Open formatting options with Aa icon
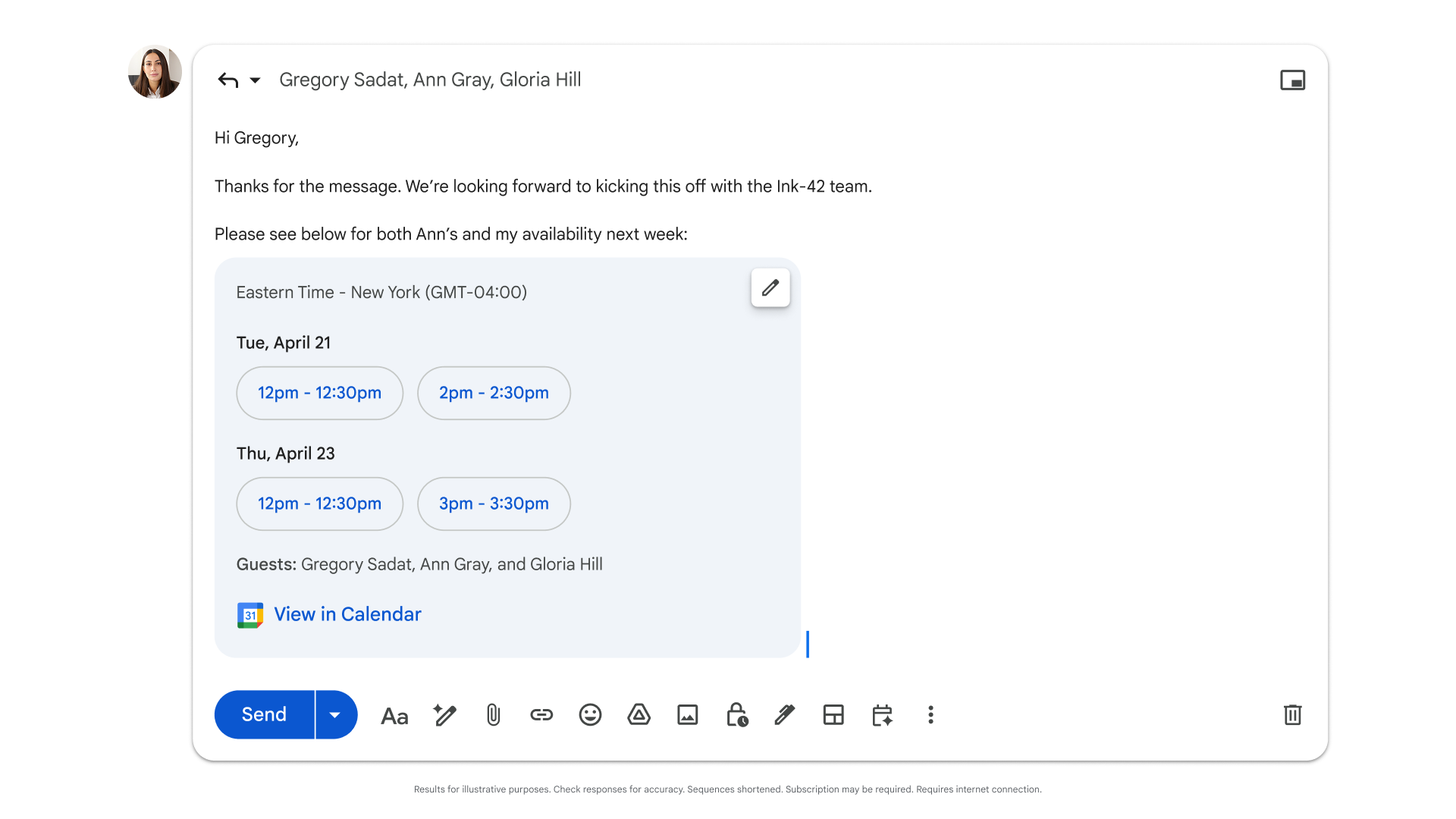This screenshot has width=1456, height=819. coord(394,714)
